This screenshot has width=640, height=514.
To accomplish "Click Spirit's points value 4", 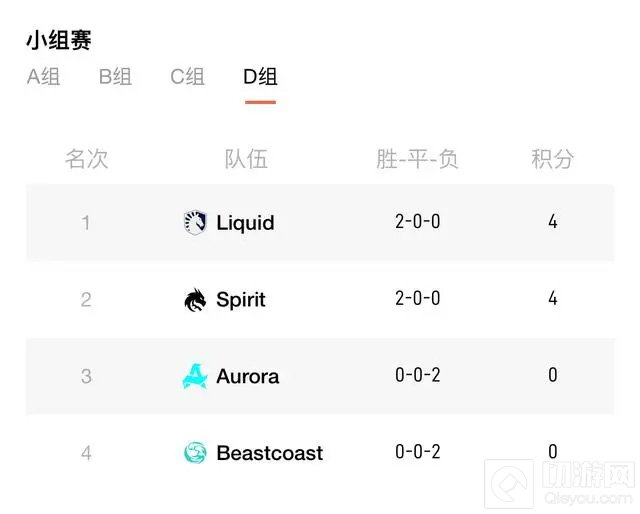I will 553,299.
